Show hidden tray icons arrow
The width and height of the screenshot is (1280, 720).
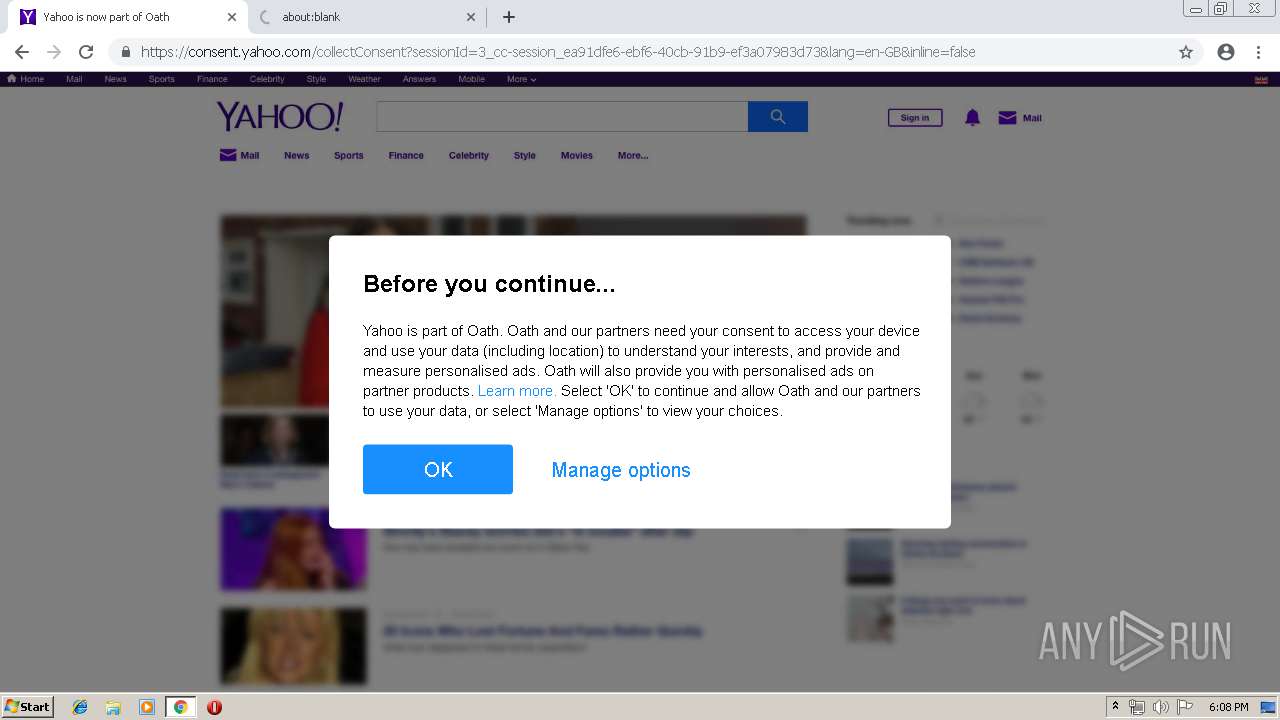(1115, 707)
